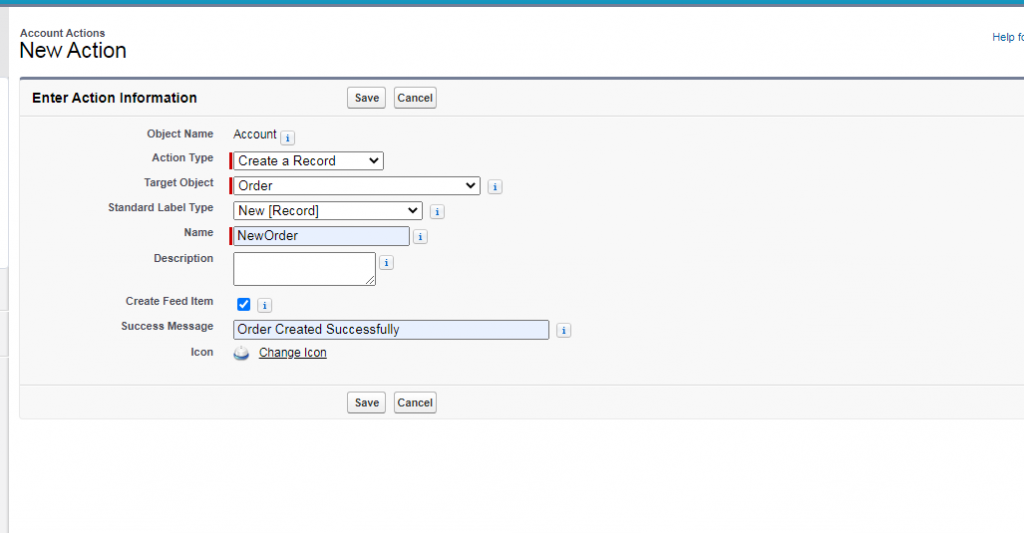Click the info icon beside Description box
1024x533 pixels.
pos(387,263)
